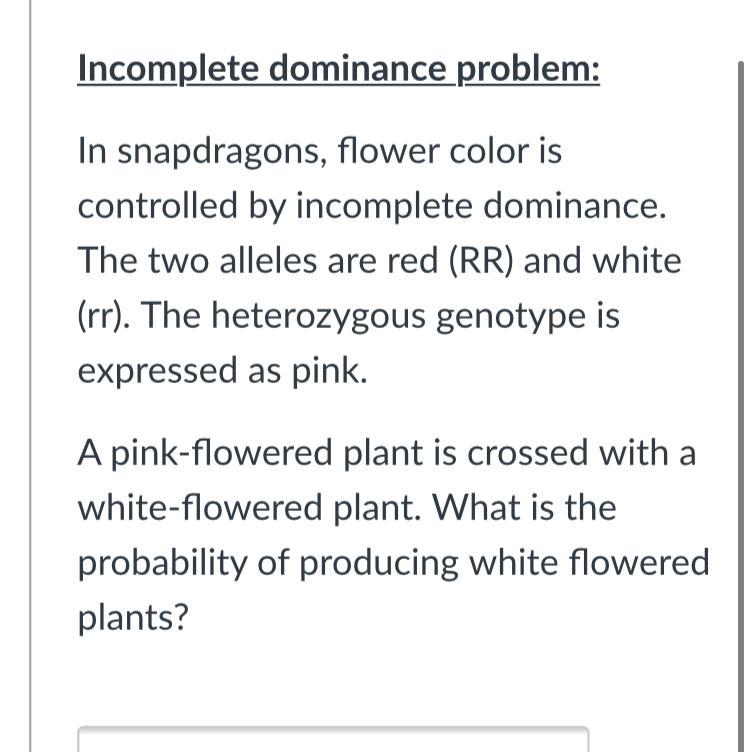Click the word 'probability' in the question

tap(160, 563)
